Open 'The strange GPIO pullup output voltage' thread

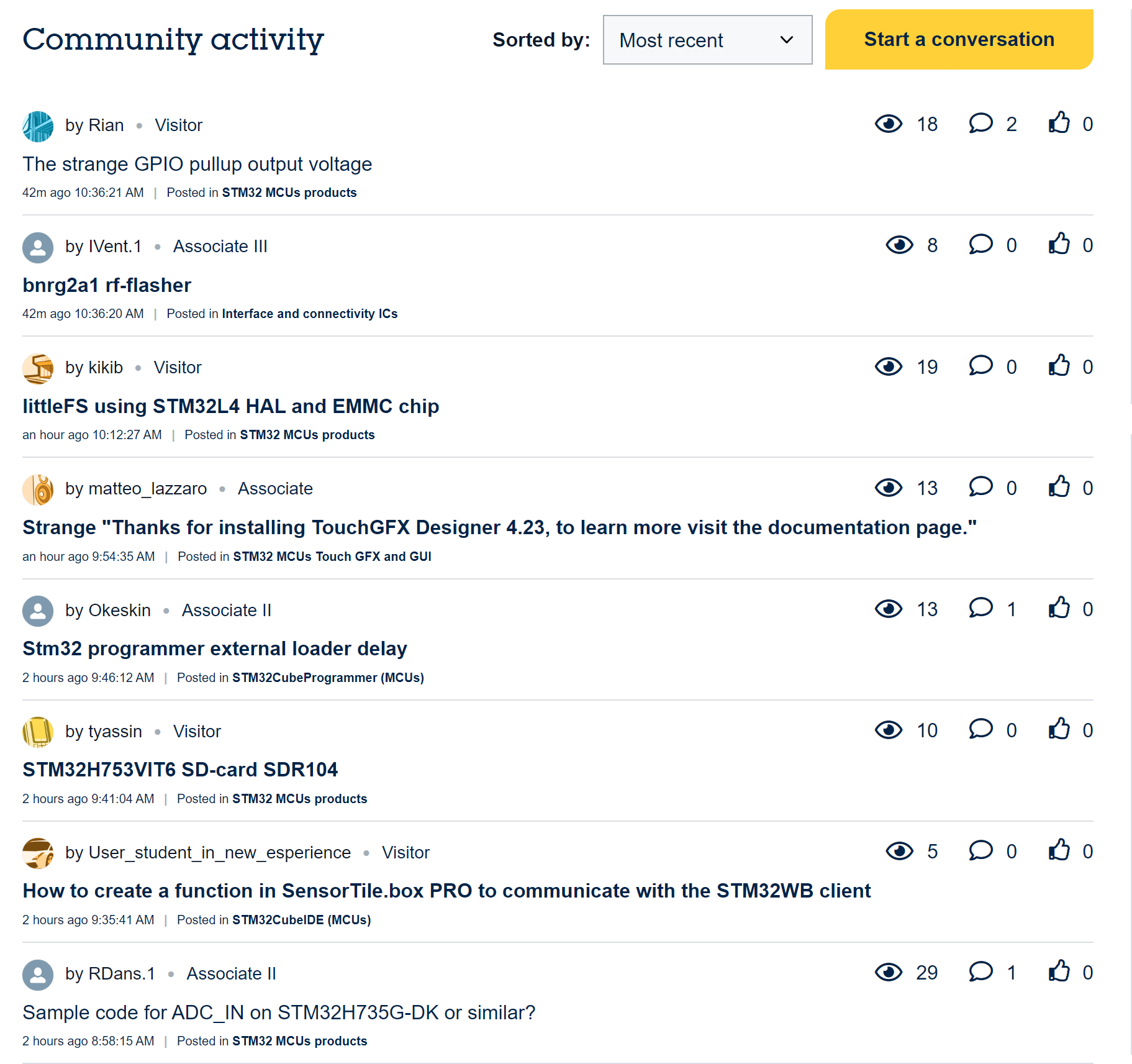(197, 164)
